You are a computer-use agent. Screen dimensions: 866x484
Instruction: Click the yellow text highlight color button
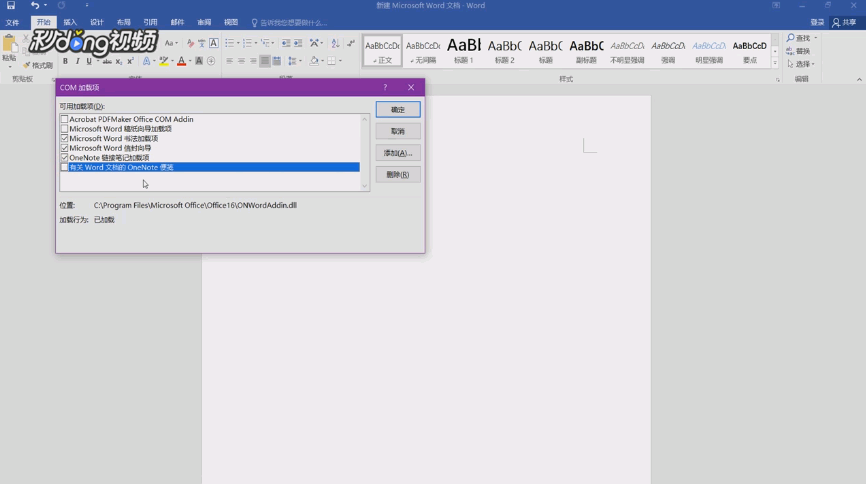[x=163, y=61]
